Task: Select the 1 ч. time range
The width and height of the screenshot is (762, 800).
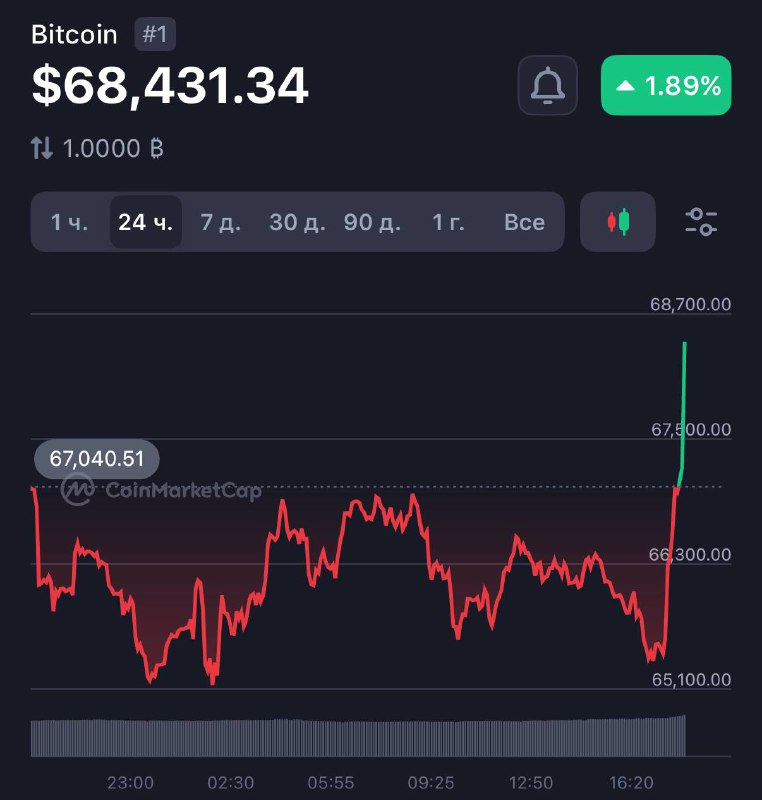Action: (70, 222)
